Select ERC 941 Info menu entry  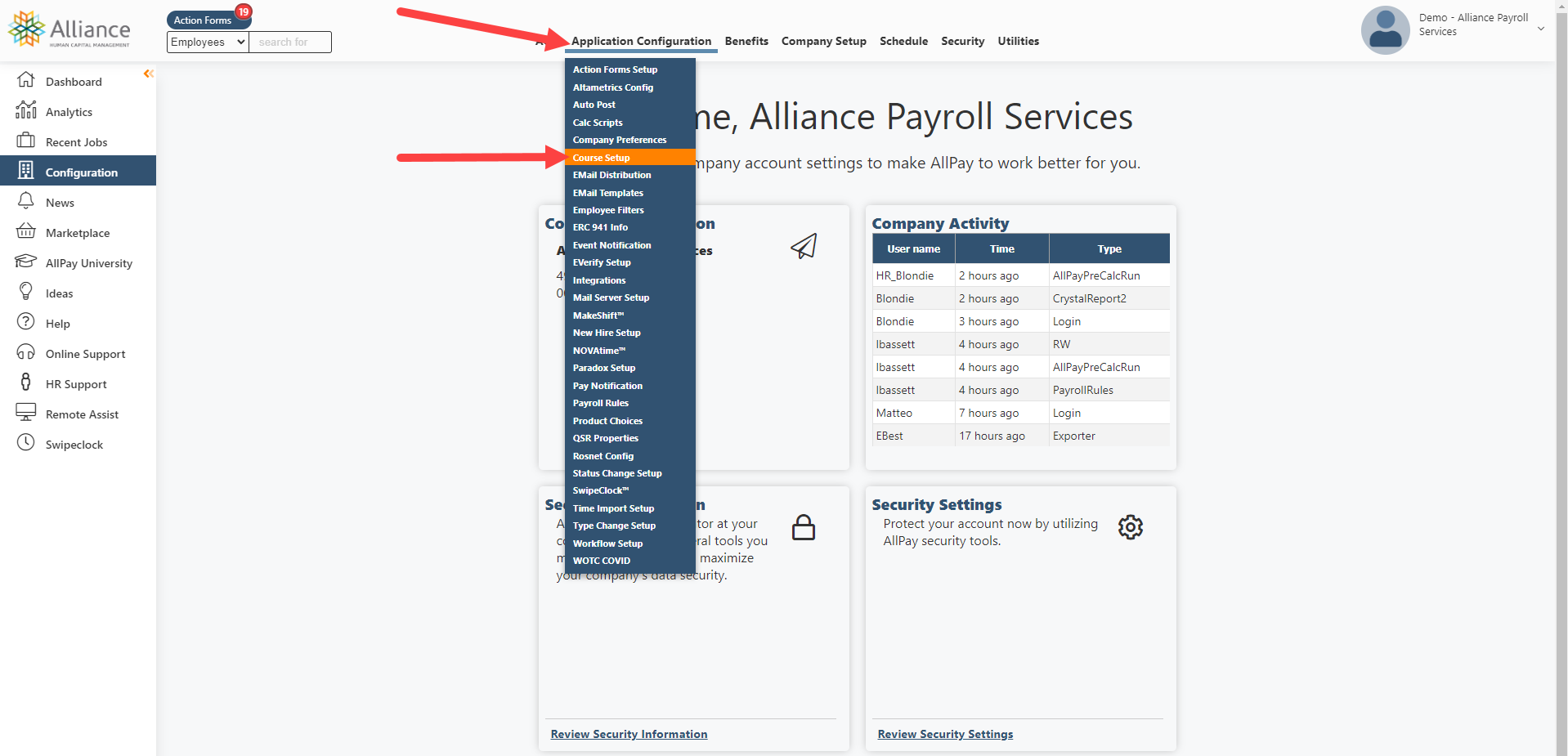(x=630, y=227)
